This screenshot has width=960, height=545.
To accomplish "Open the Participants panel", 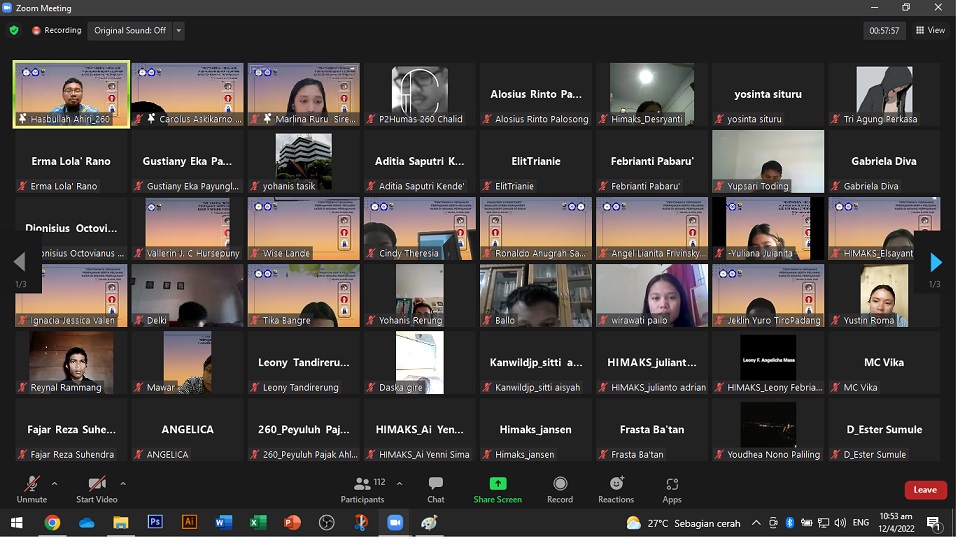I will (x=363, y=489).
